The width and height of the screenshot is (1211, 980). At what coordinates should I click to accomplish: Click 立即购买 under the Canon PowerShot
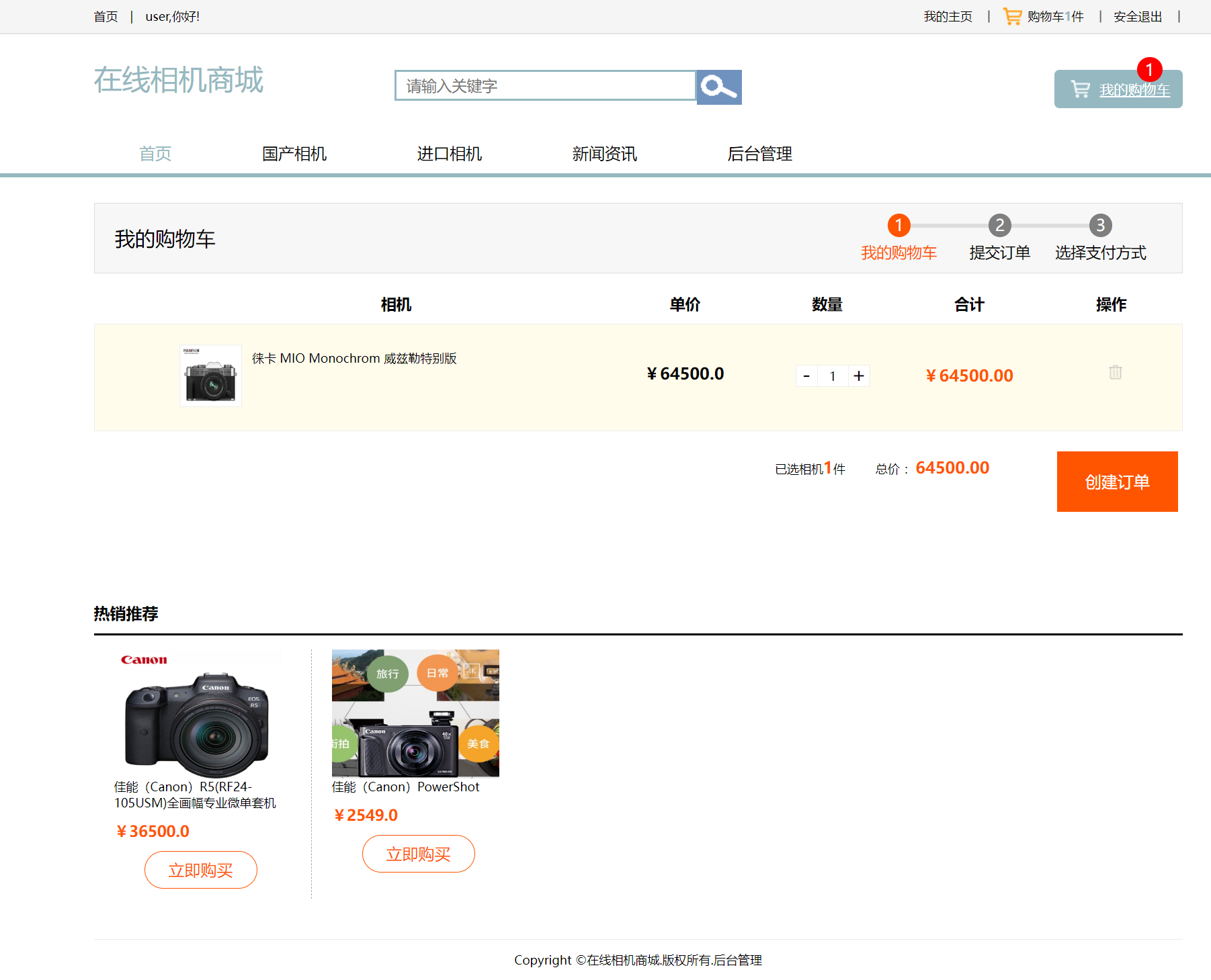pos(418,854)
